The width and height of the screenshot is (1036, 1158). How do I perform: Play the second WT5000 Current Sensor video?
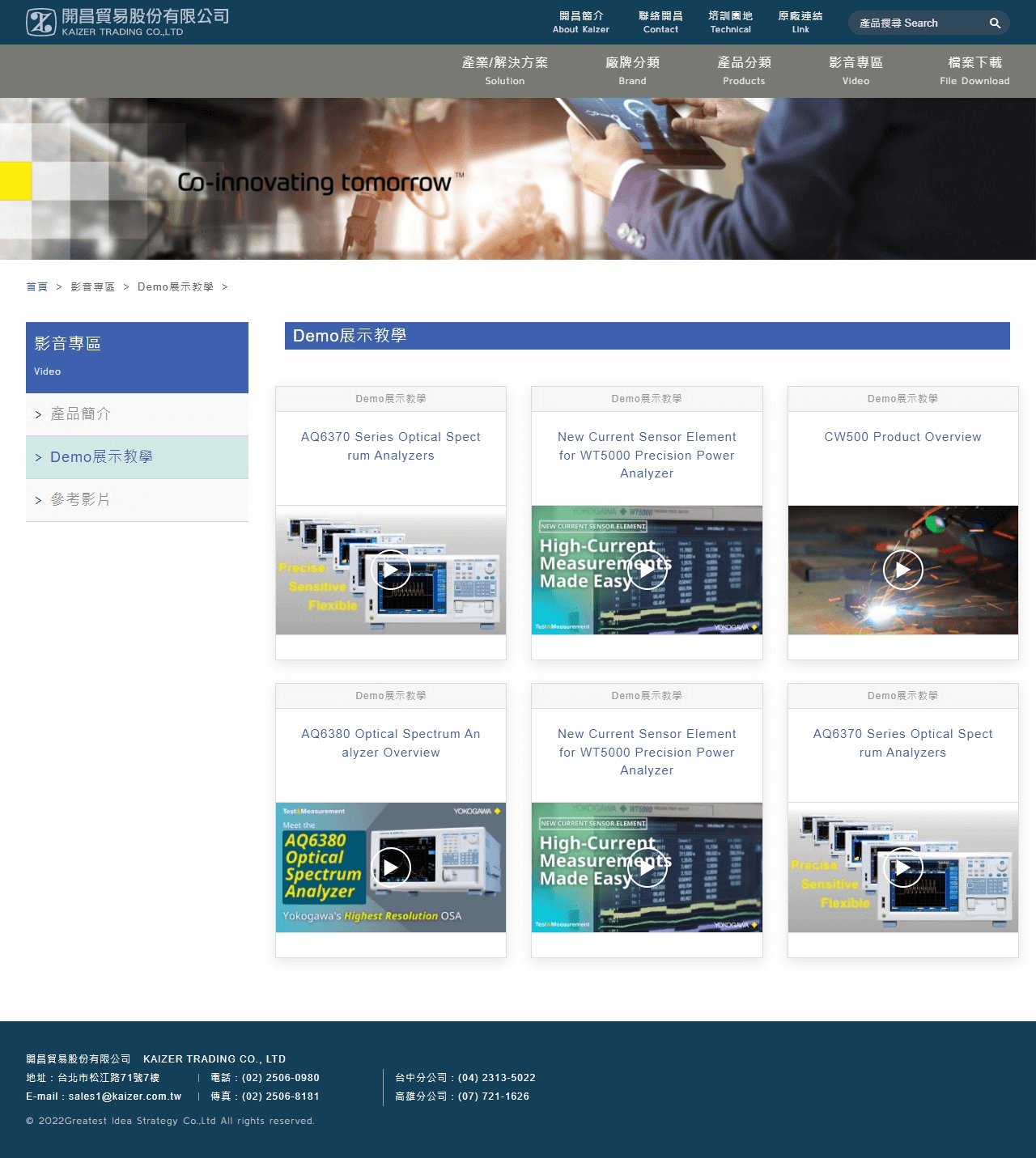point(647,867)
